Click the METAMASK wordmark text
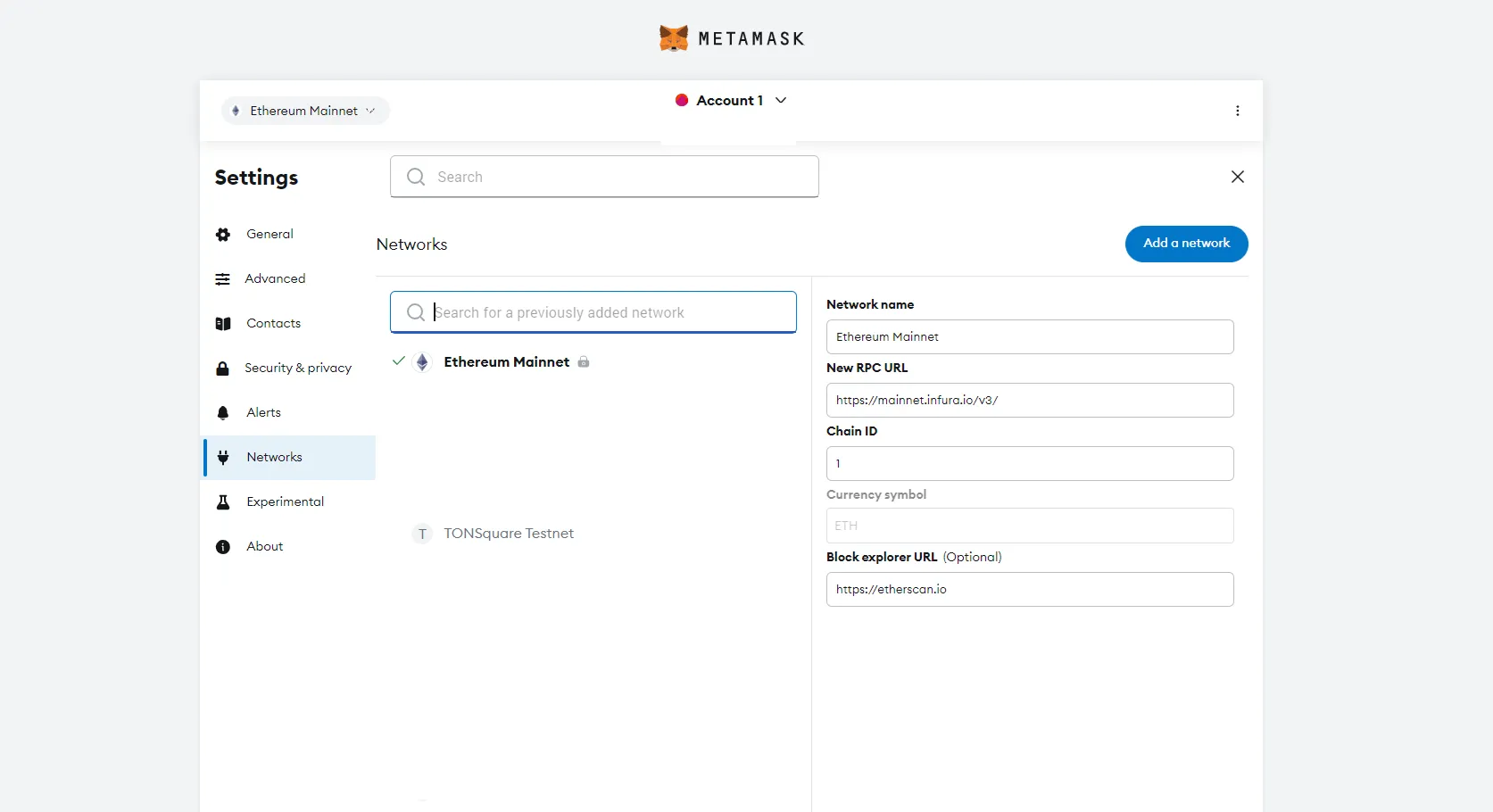 tap(751, 38)
